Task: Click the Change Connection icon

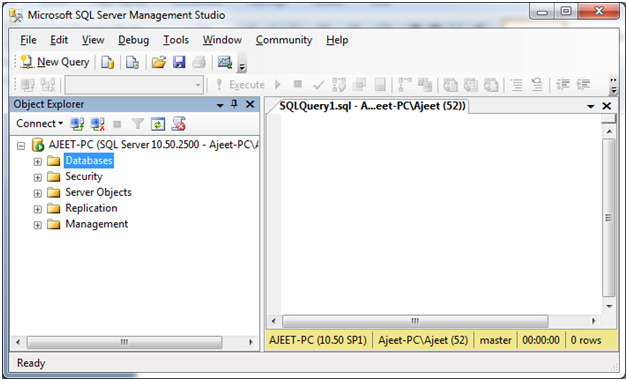Action: tap(48, 85)
